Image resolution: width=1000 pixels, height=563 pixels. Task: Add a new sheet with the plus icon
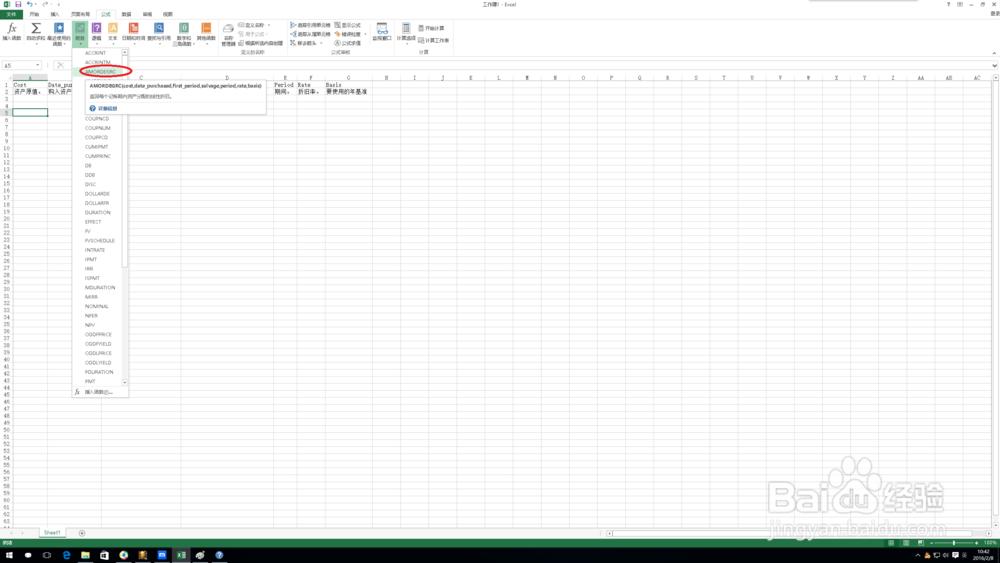[x=82, y=533]
